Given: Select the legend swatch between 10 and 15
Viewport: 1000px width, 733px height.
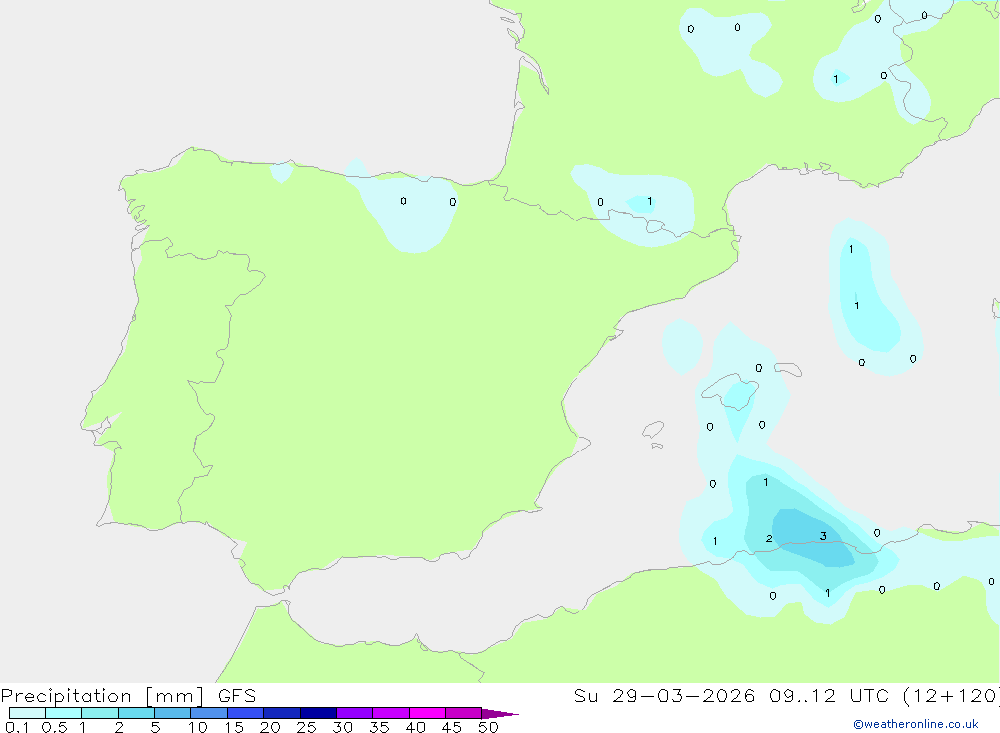Looking at the screenshot, I should click(x=209, y=713).
